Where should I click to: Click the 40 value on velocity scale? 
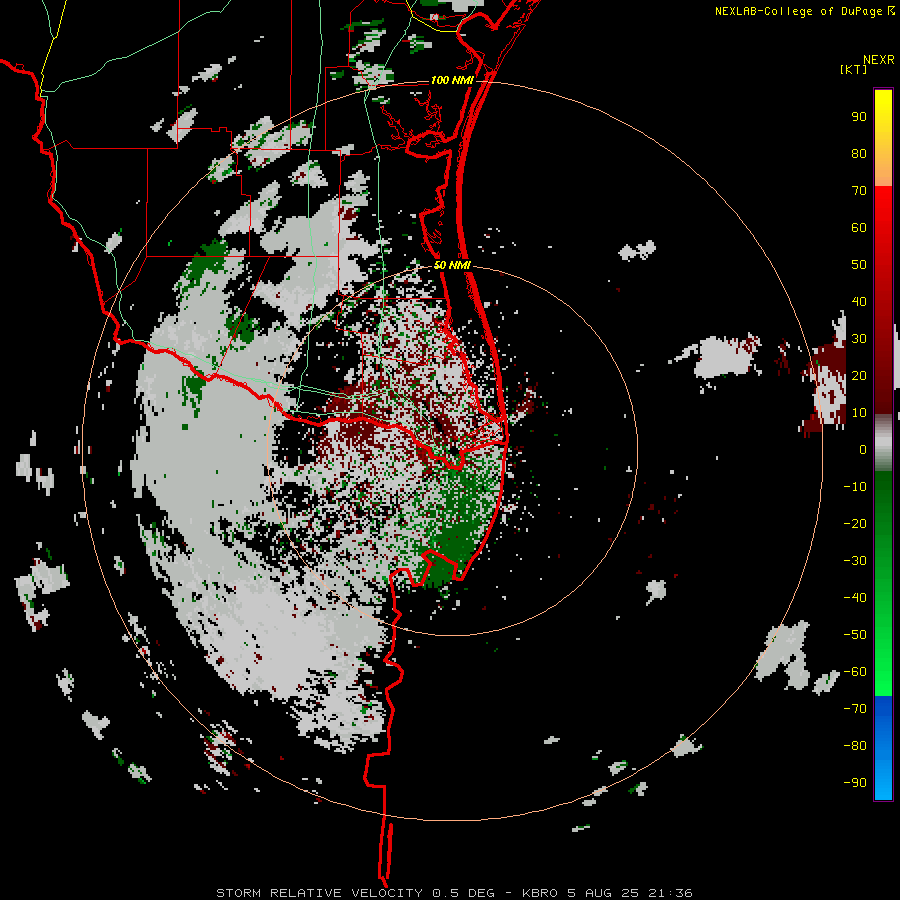point(859,302)
